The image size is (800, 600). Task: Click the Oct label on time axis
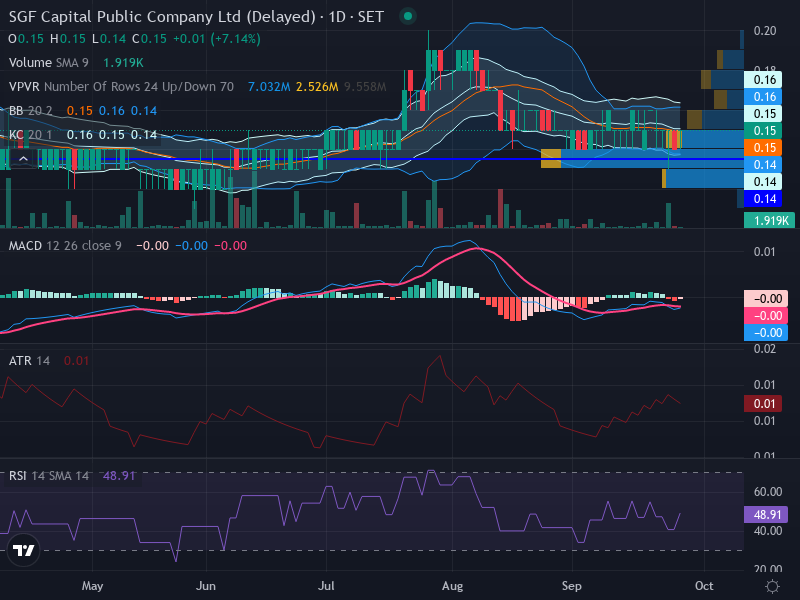[704, 586]
